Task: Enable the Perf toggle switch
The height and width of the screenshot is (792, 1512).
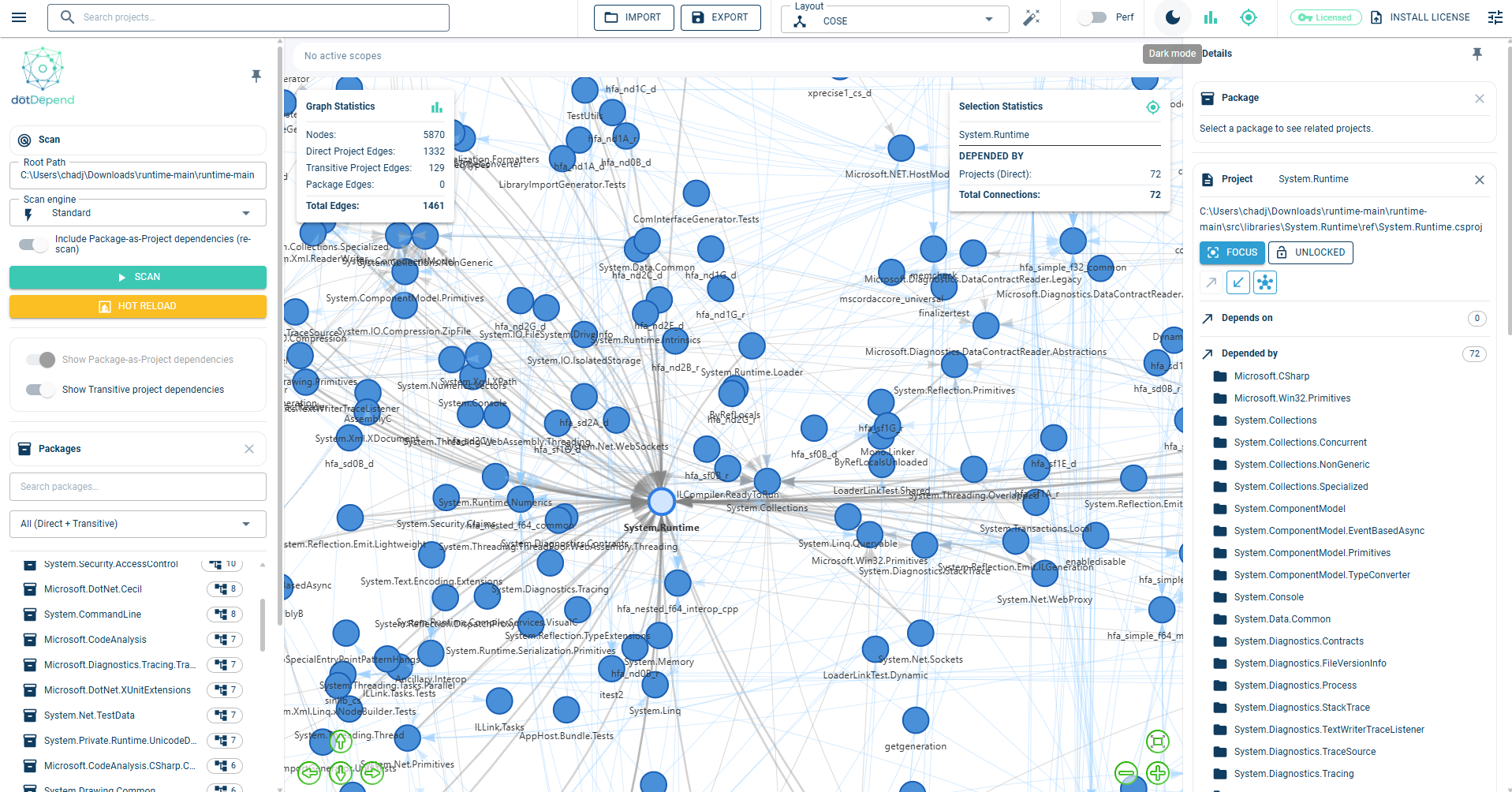Action: (x=1092, y=17)
